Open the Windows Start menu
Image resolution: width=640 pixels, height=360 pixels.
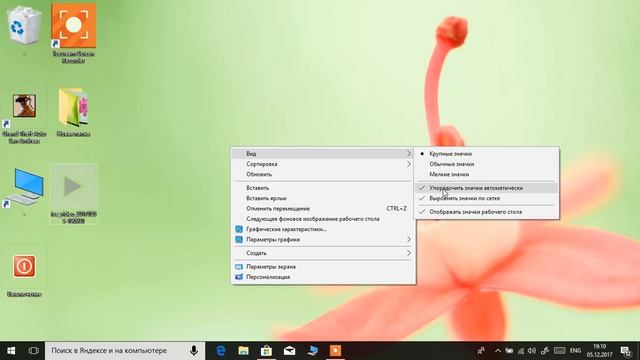point(11,351)
